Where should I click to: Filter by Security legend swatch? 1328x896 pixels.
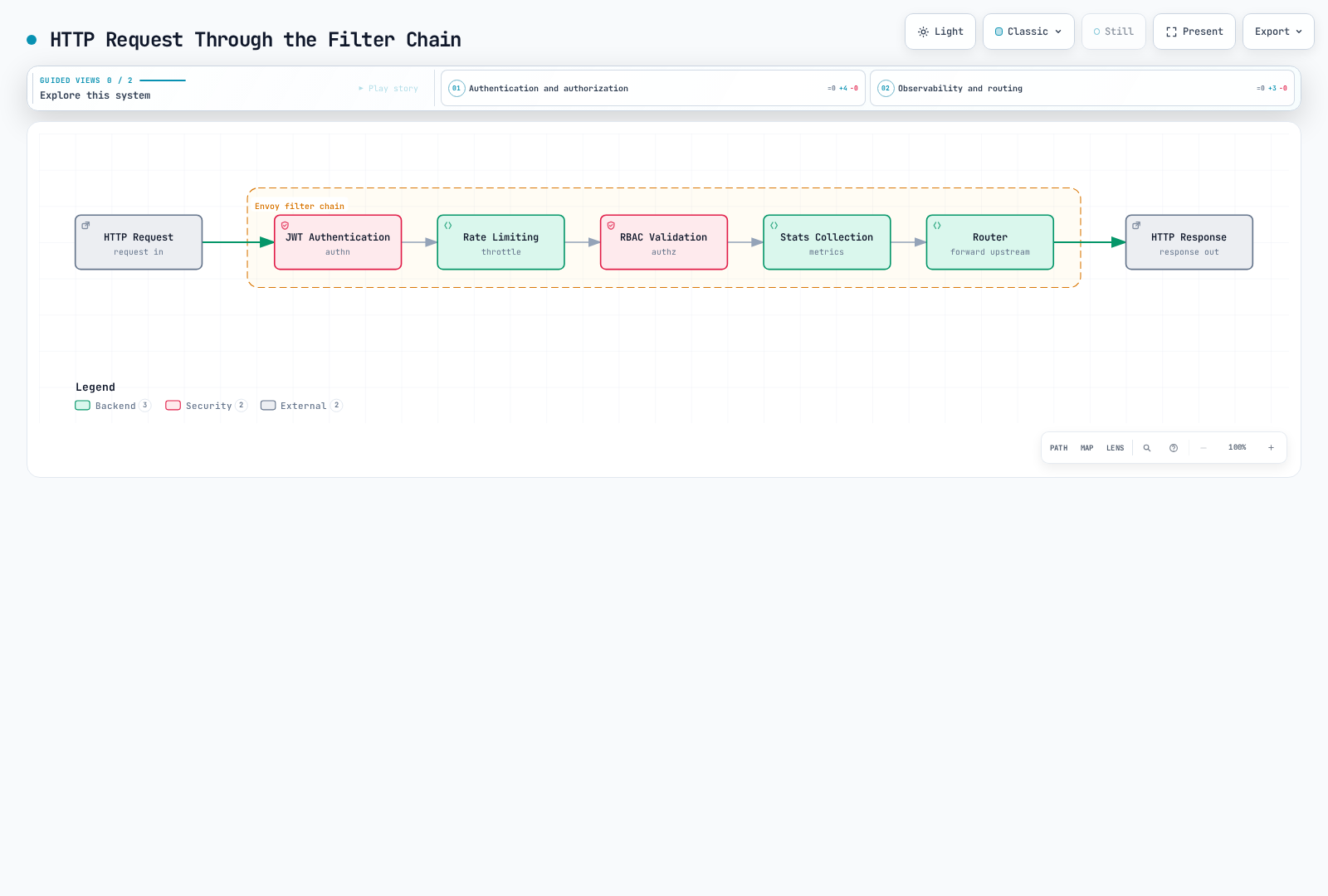(x=173, y=406)
